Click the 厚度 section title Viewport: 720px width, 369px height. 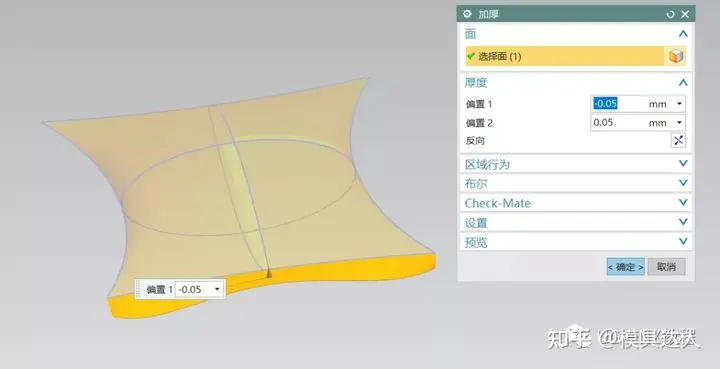pos(476,83)
